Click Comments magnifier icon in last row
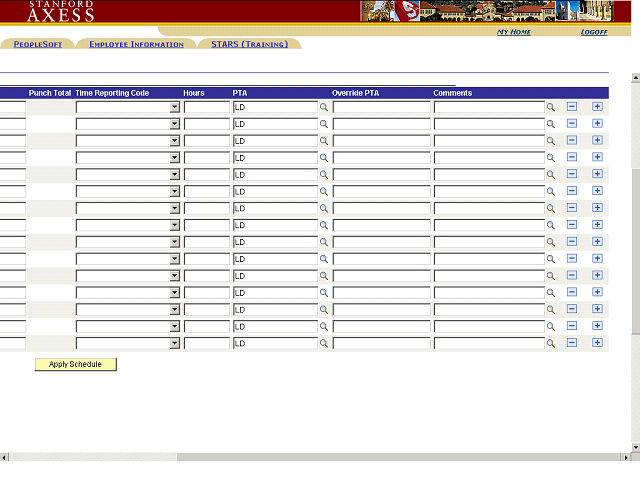The height and width of the screenshot is (480, 640). coord(550,343)
